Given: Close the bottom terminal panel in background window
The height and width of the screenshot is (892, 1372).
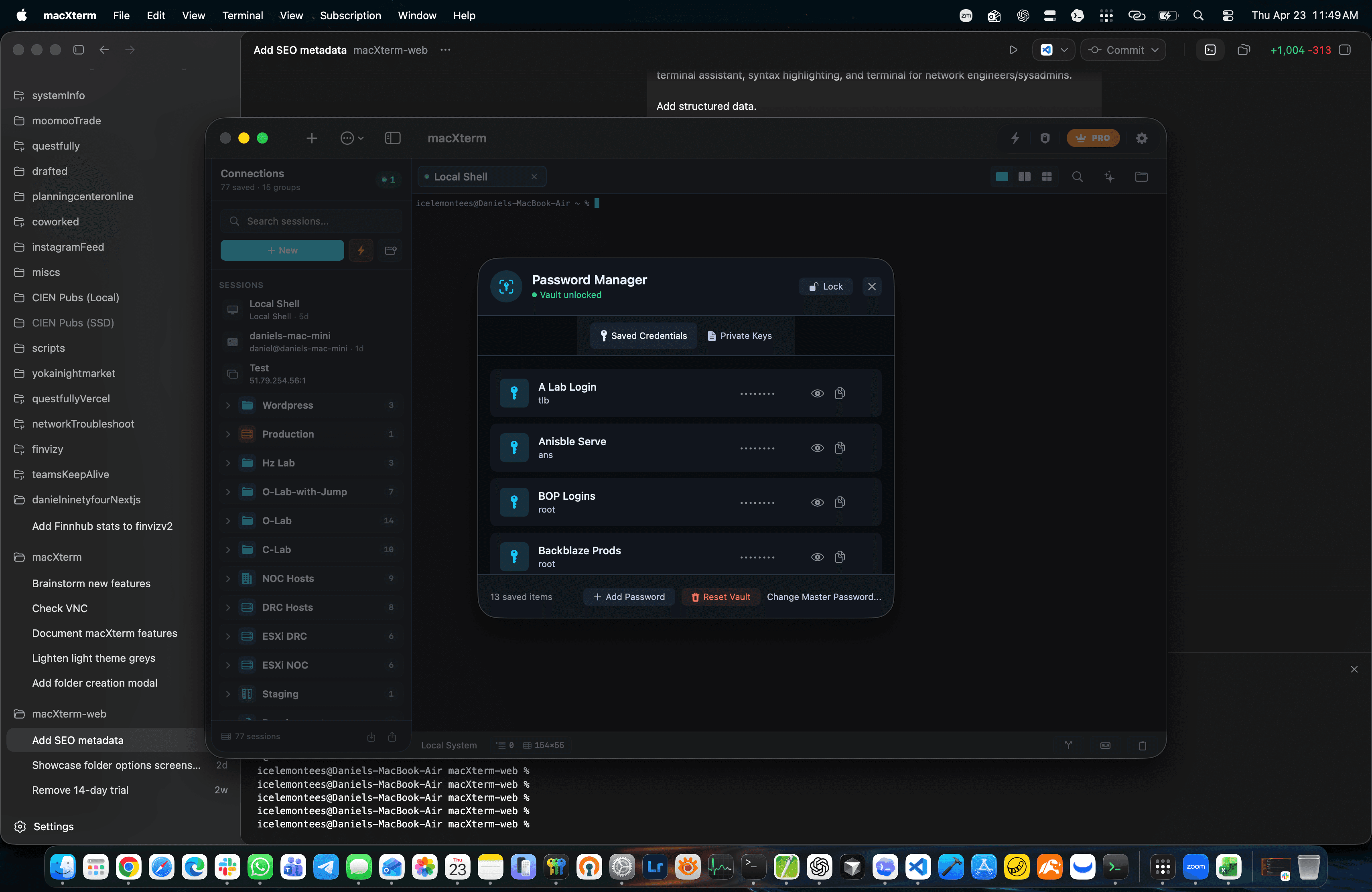Looking at the screenshot, I should click(x=1354, y=669).
